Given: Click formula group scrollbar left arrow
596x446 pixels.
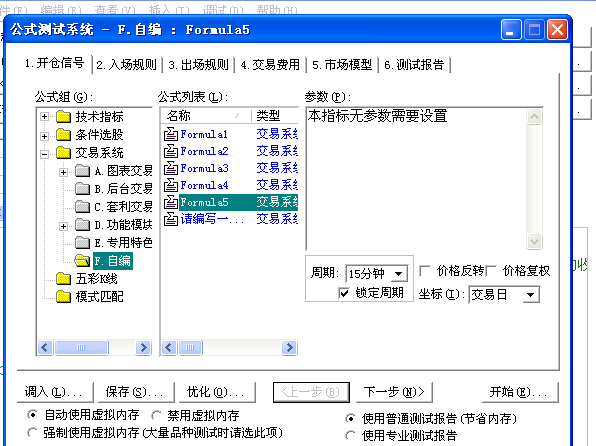Looking at the screenshot, I should [x=45, y=347].
